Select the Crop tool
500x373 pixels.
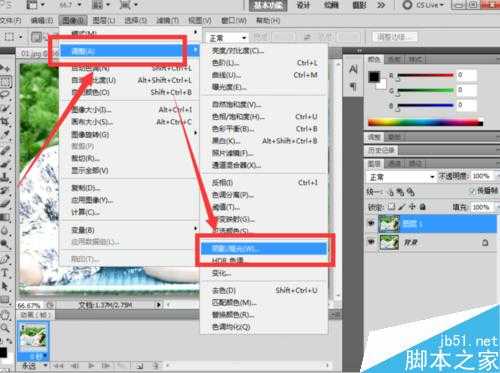(5, 121)
